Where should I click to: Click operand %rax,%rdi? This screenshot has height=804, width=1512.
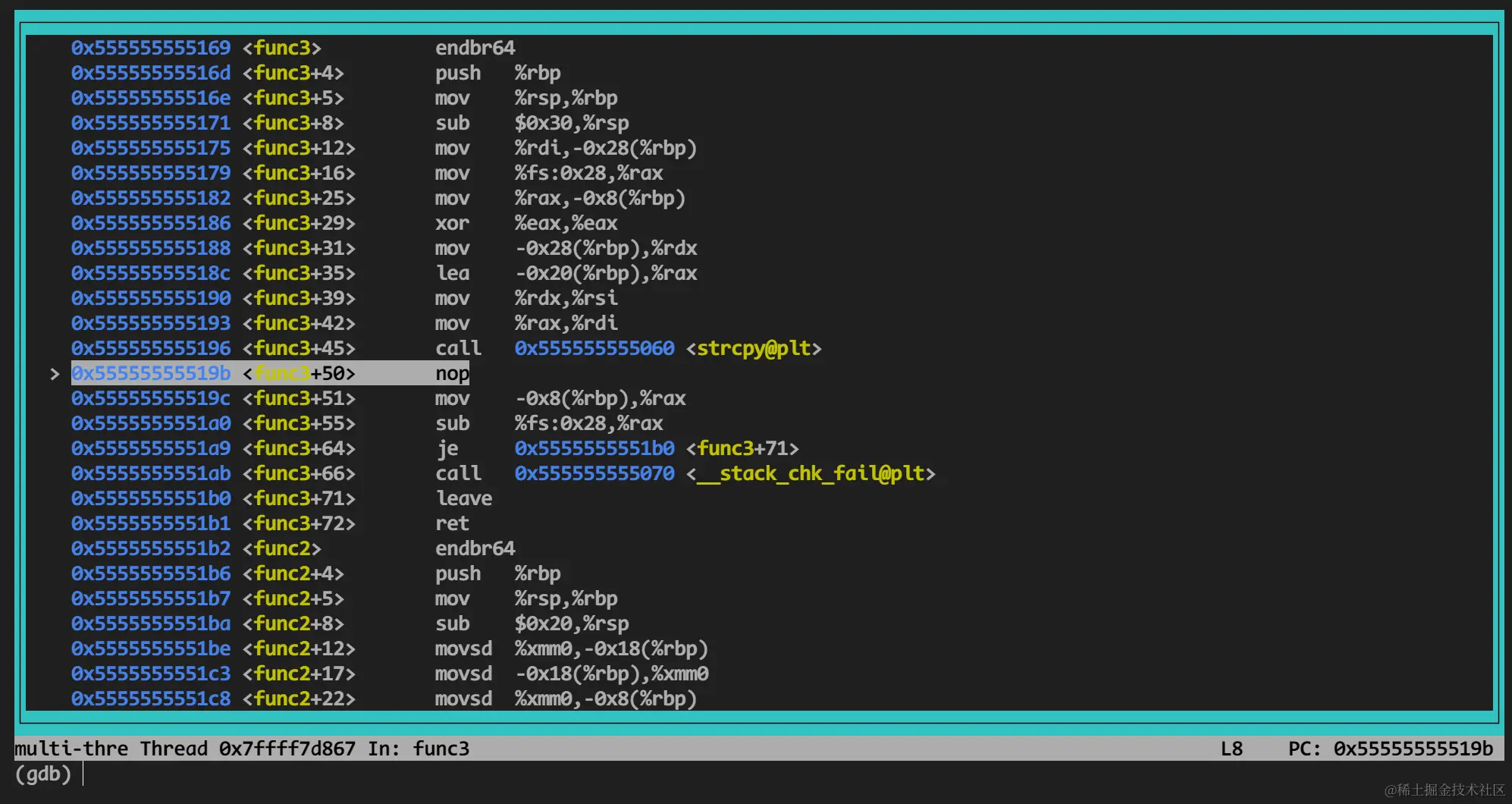566,323
